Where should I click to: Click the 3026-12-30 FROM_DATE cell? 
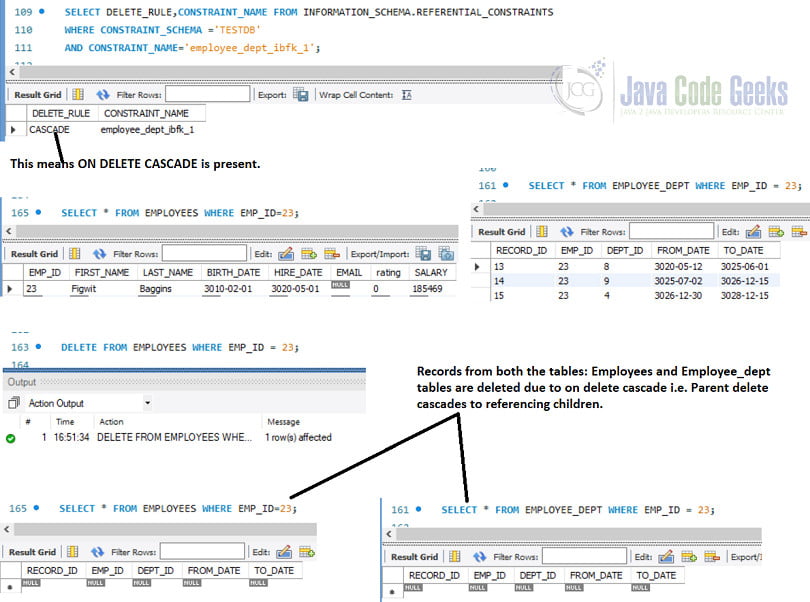(678, 295)
